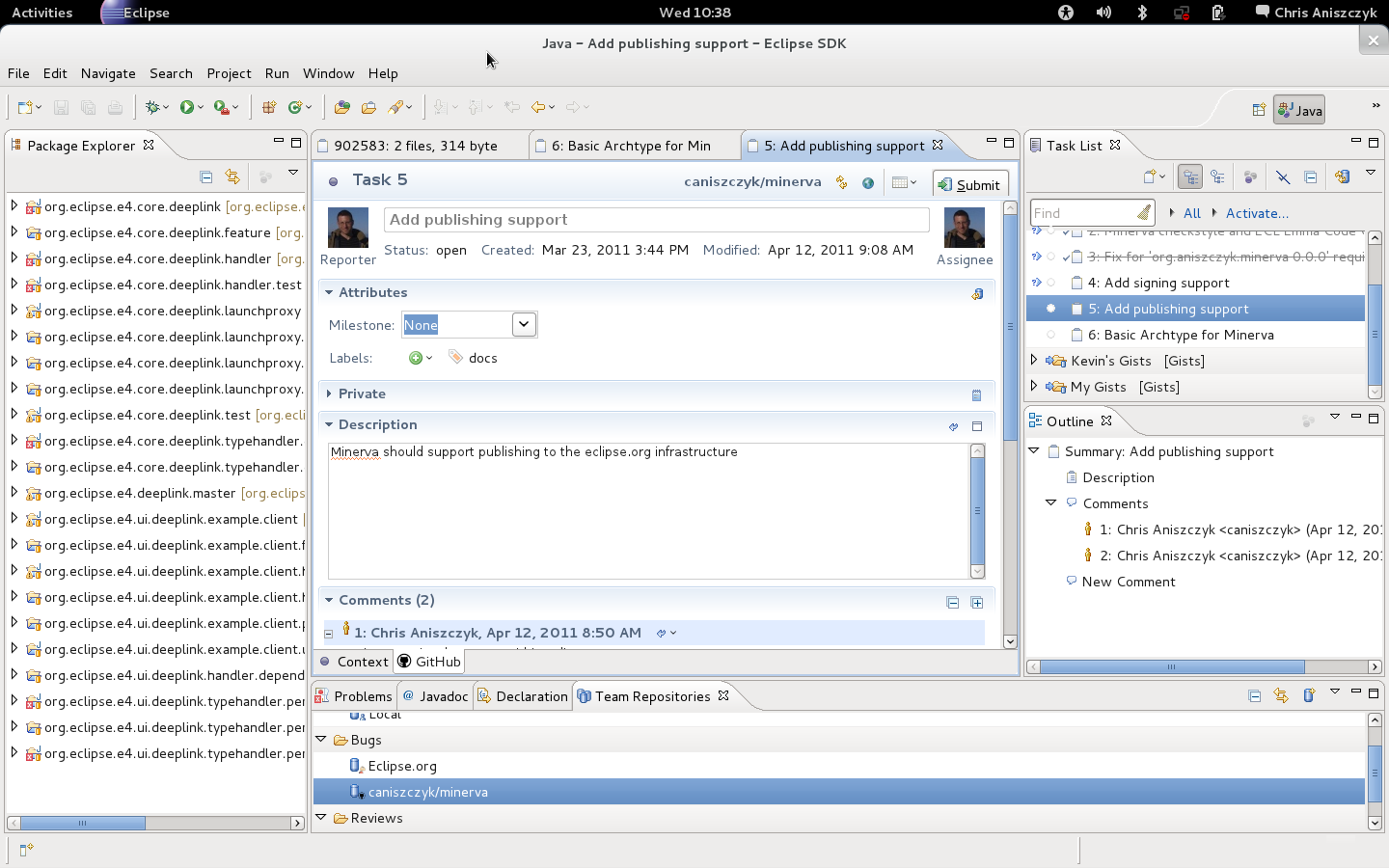This screenshot has width=1389, height=868.
Task: Switch to the Java perspective button
Action: point(1299,110)
